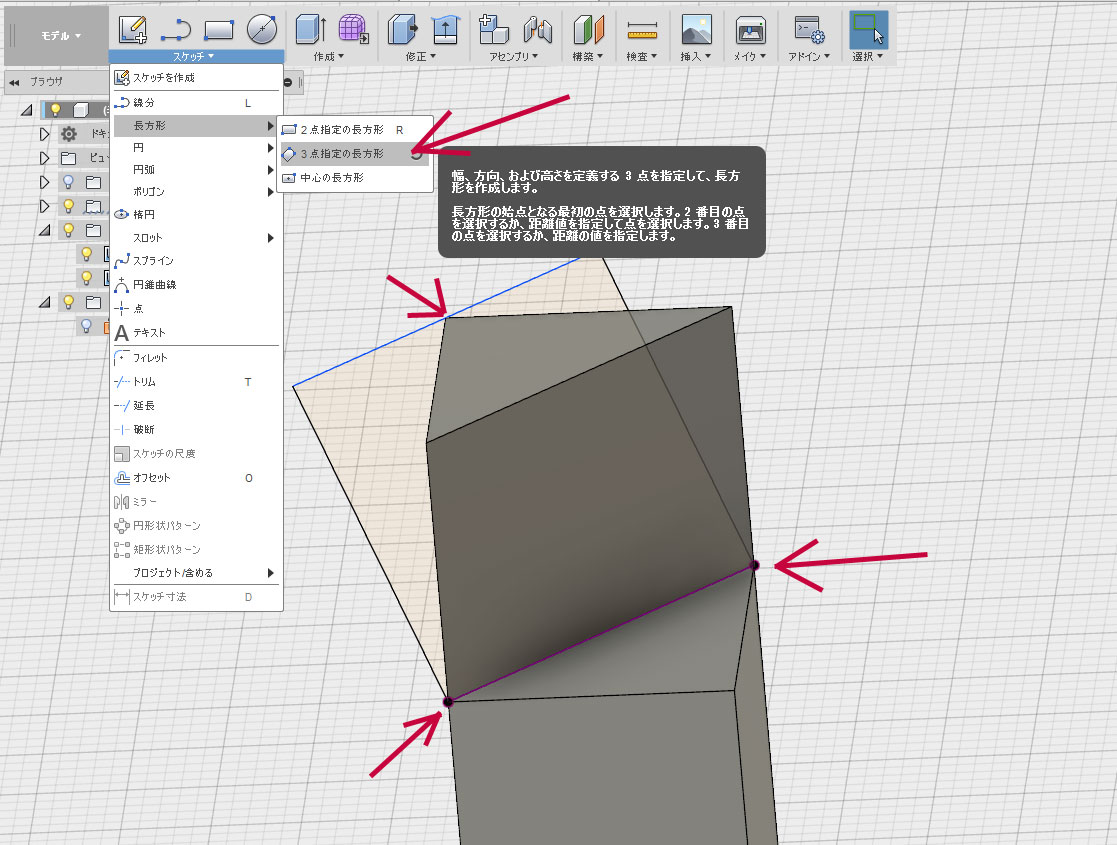Screen dimensions: 1117x845
Task: Collapse the ブラウザ panel with double arrows
Action: click(x=14, y=82)
